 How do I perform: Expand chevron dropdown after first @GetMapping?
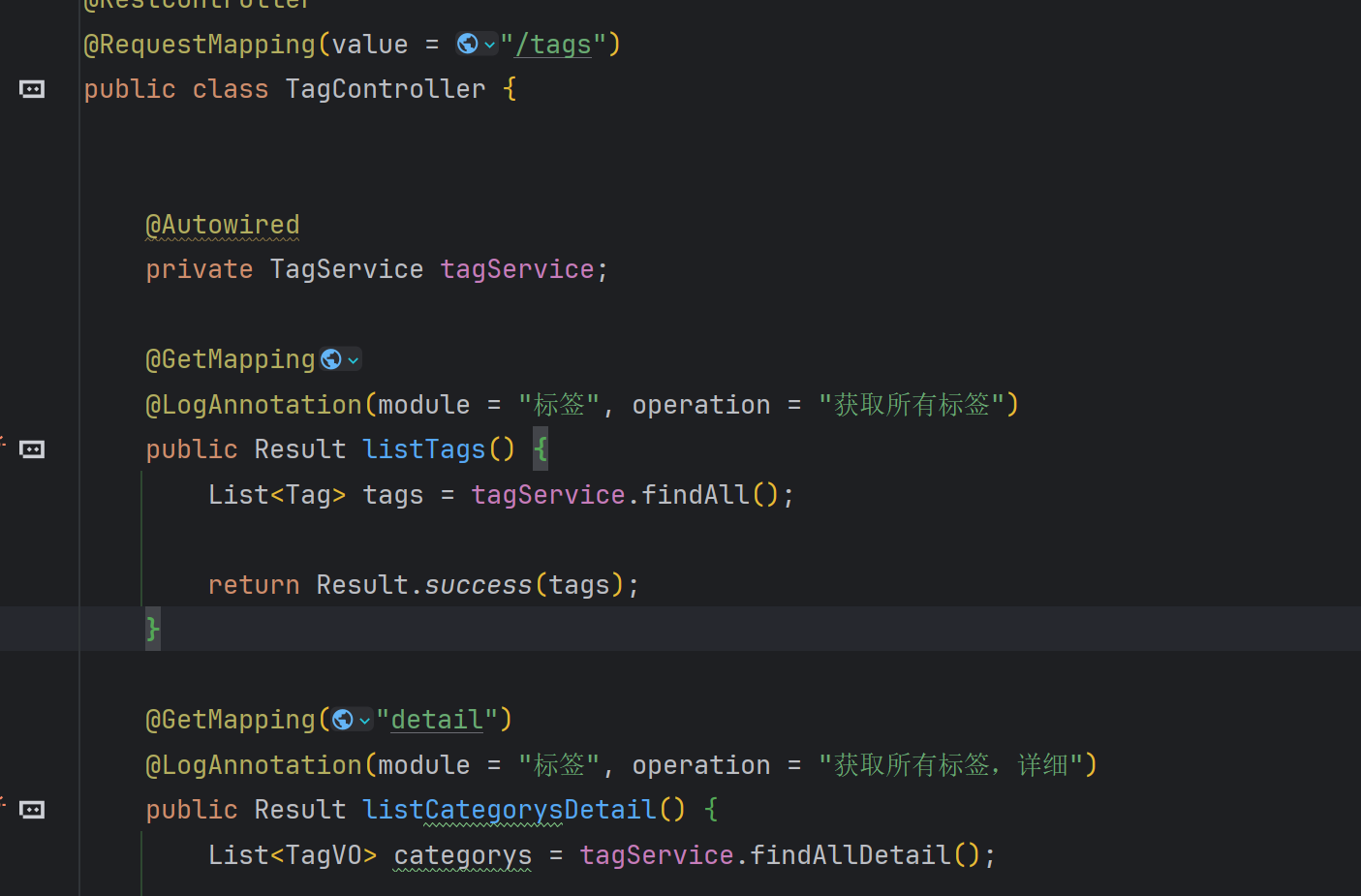(x=354, y=360)
